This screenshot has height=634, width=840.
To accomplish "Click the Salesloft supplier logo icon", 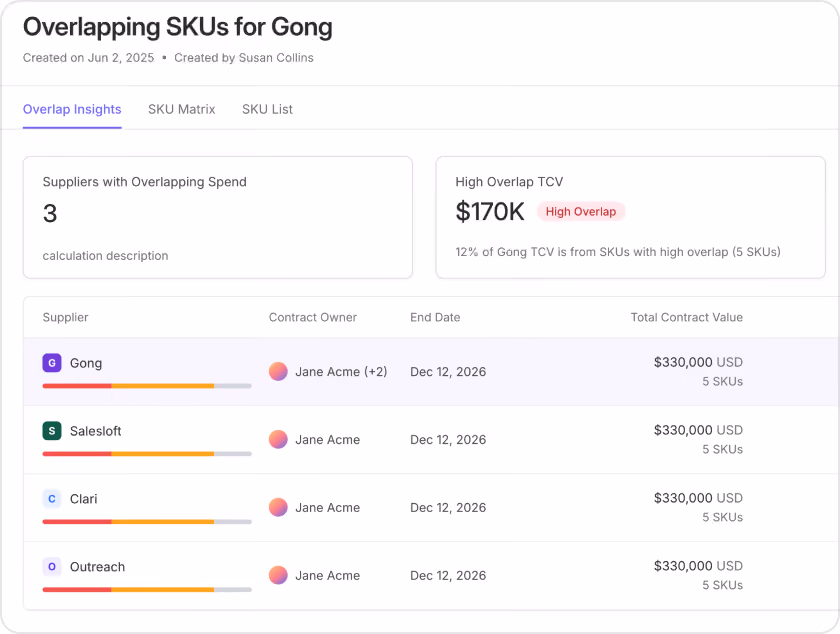I will [52, 431].
